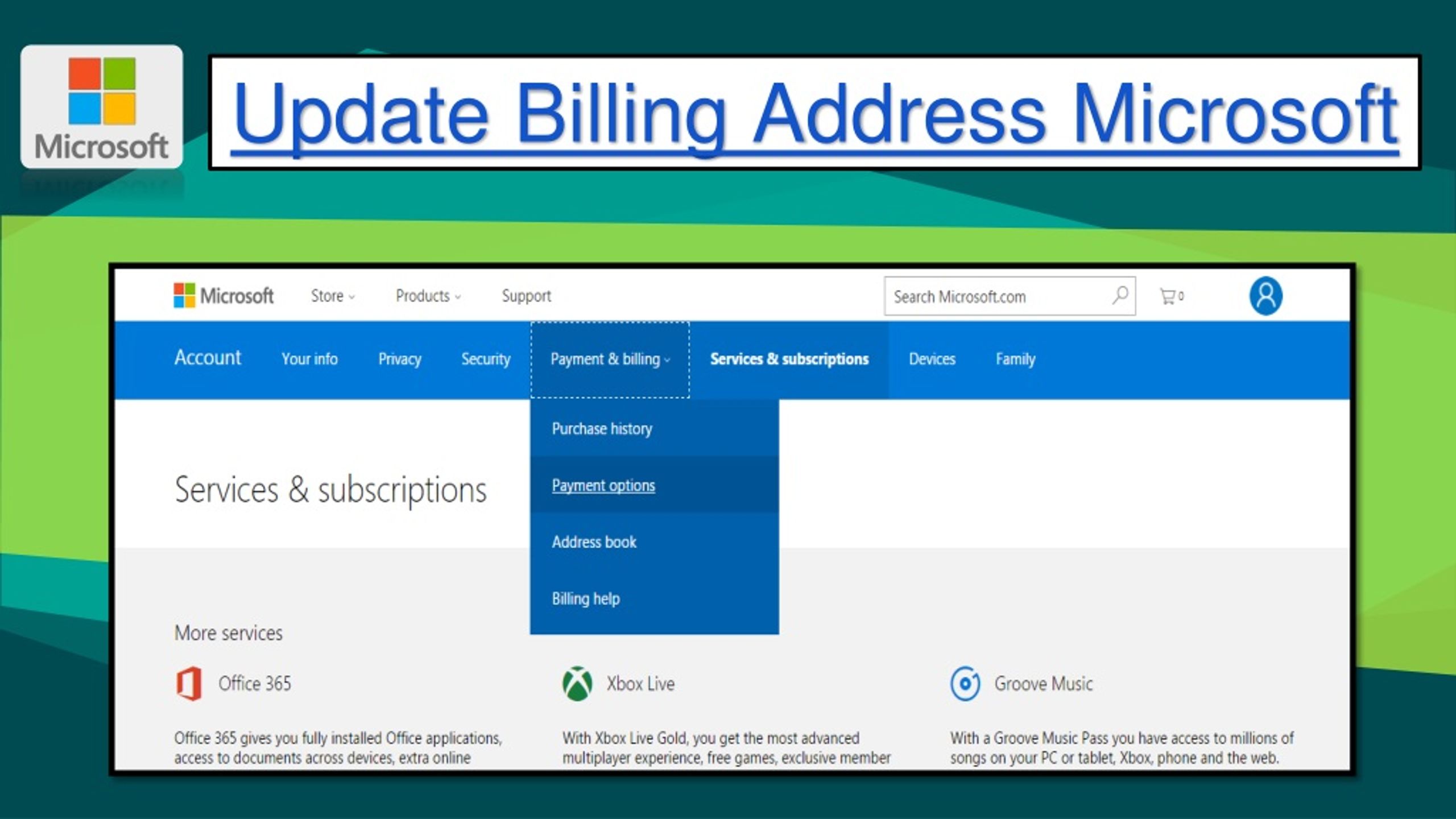Click the Xbox Live Gold description text

point(726,748)
